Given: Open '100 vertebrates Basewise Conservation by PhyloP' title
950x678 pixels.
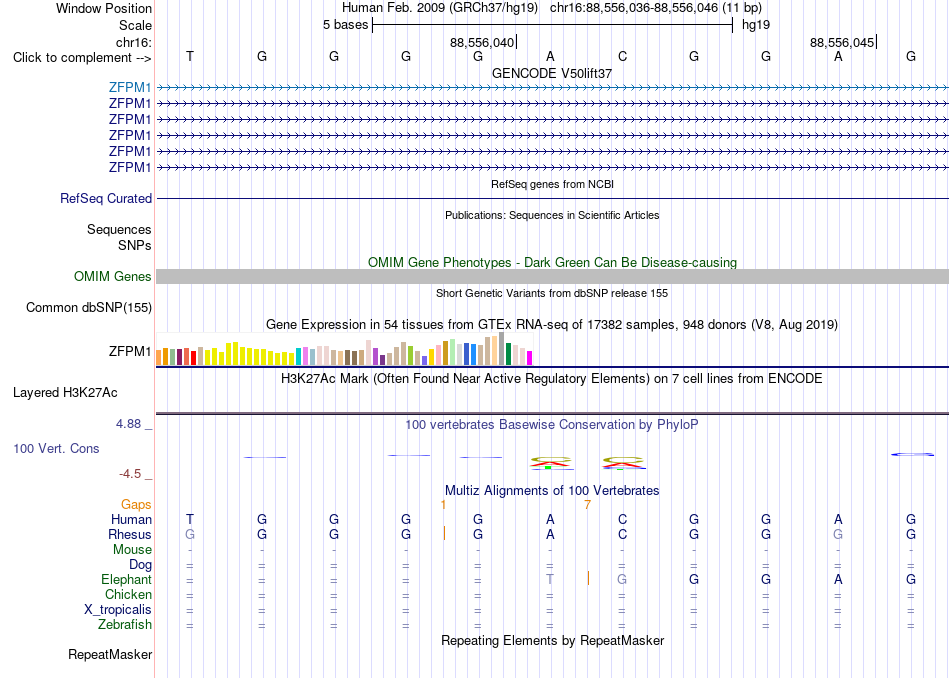Looking at the screenshot, I should pyautogui.click(x=552, y=425).
